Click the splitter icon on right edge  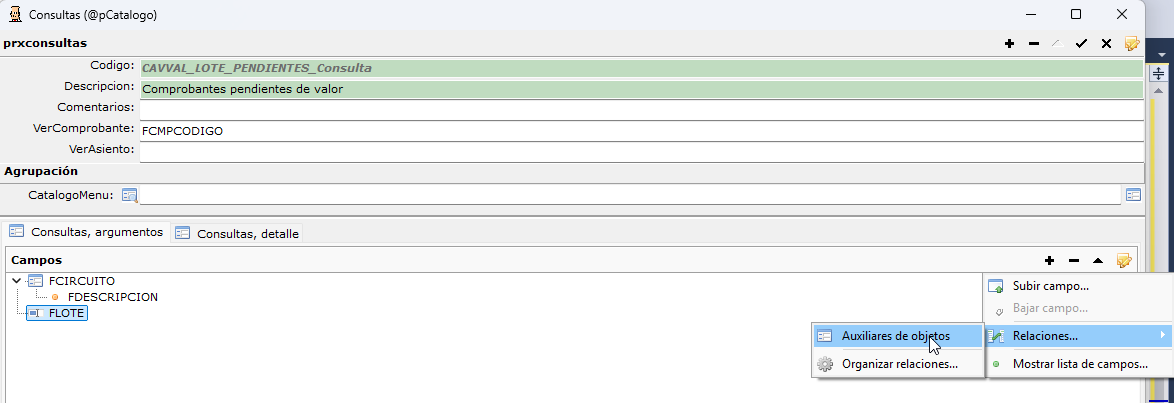tap(1158, 73)
